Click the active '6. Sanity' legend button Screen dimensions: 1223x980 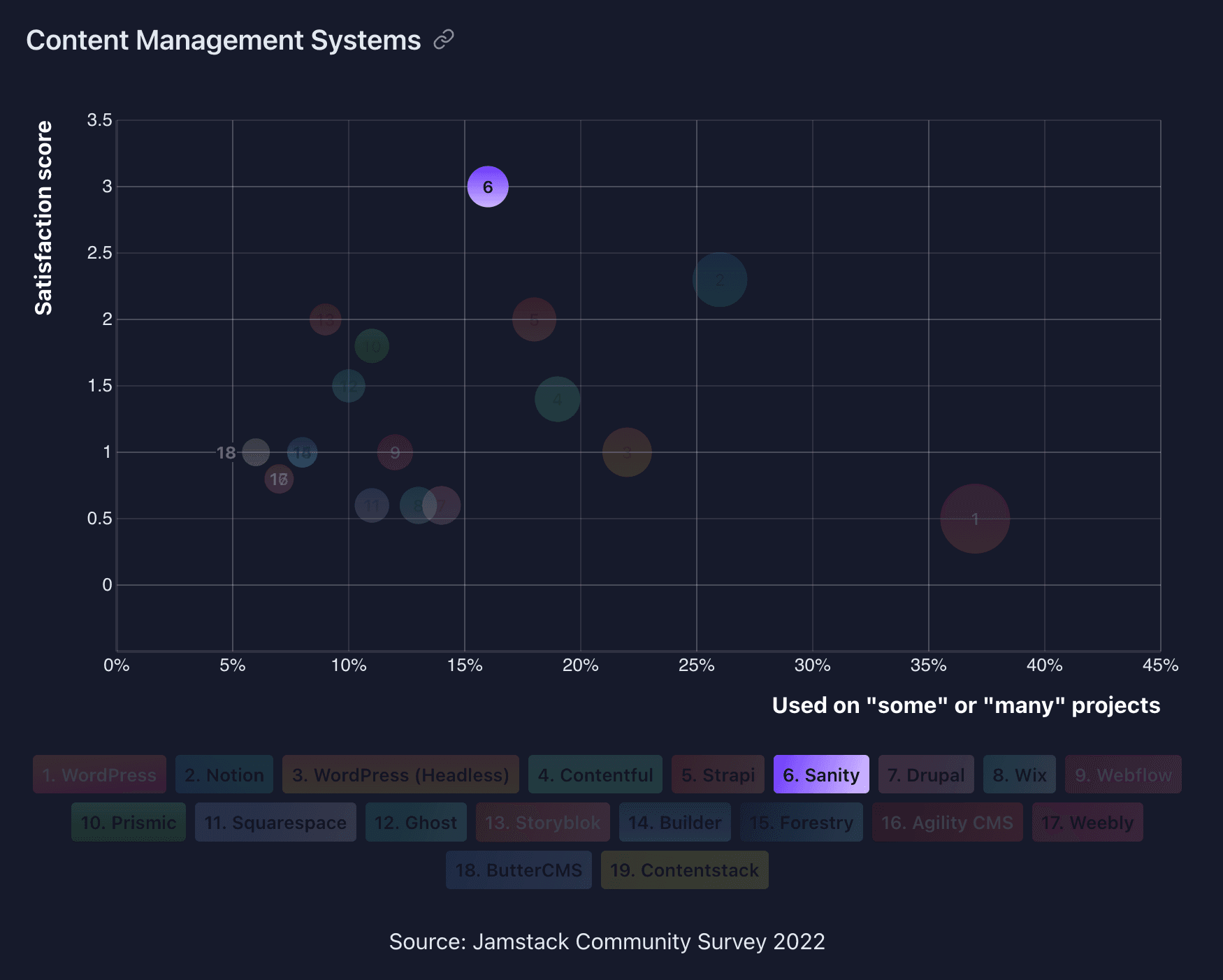(x=821, y=774)
